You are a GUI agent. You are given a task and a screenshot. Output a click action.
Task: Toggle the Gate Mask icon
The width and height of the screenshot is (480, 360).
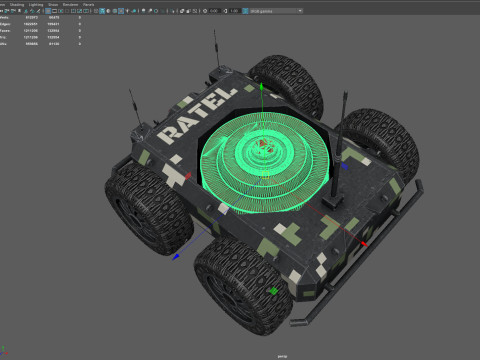67,11
